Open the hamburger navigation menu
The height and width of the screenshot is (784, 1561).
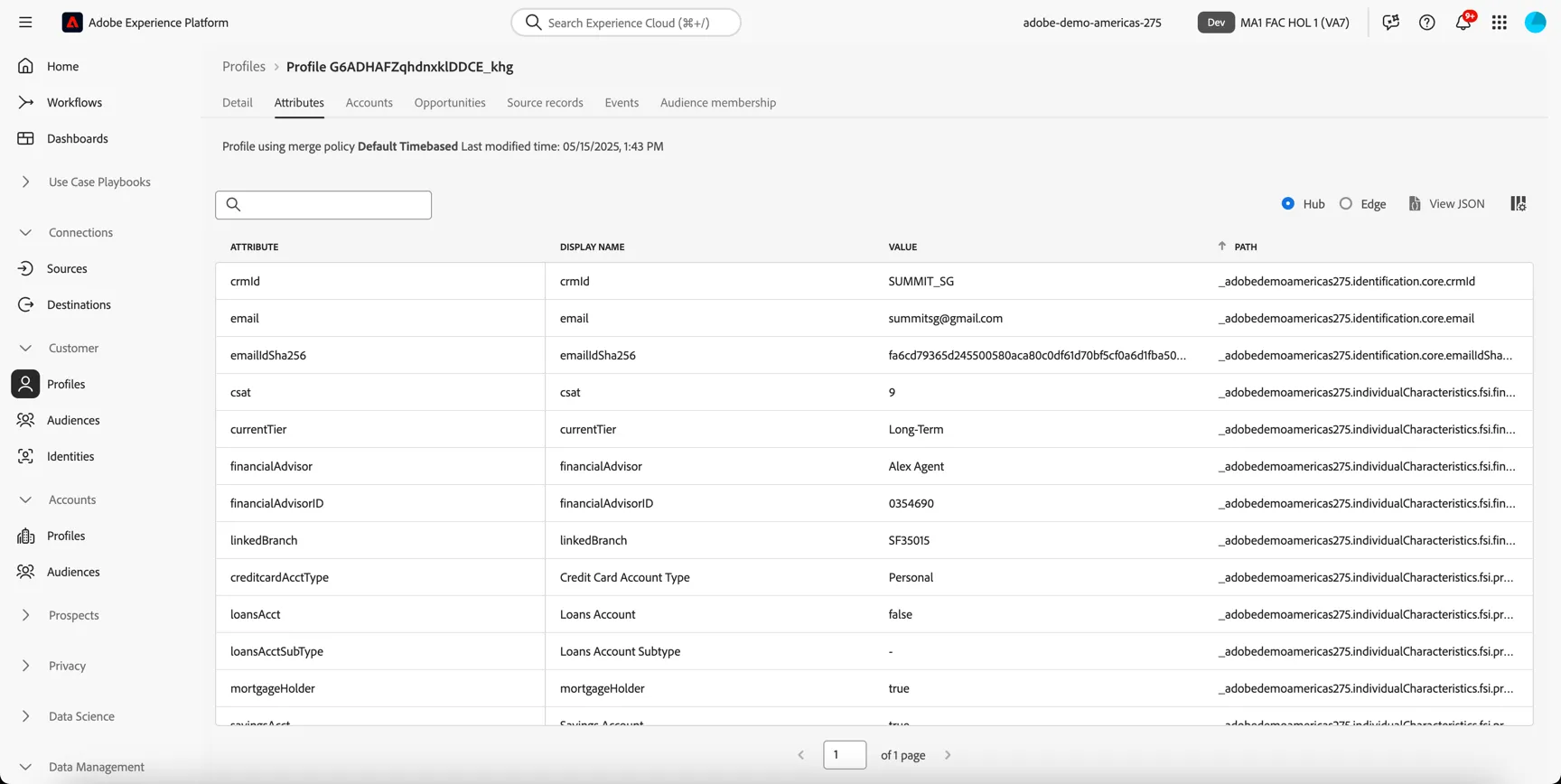(x=25, y=23)
